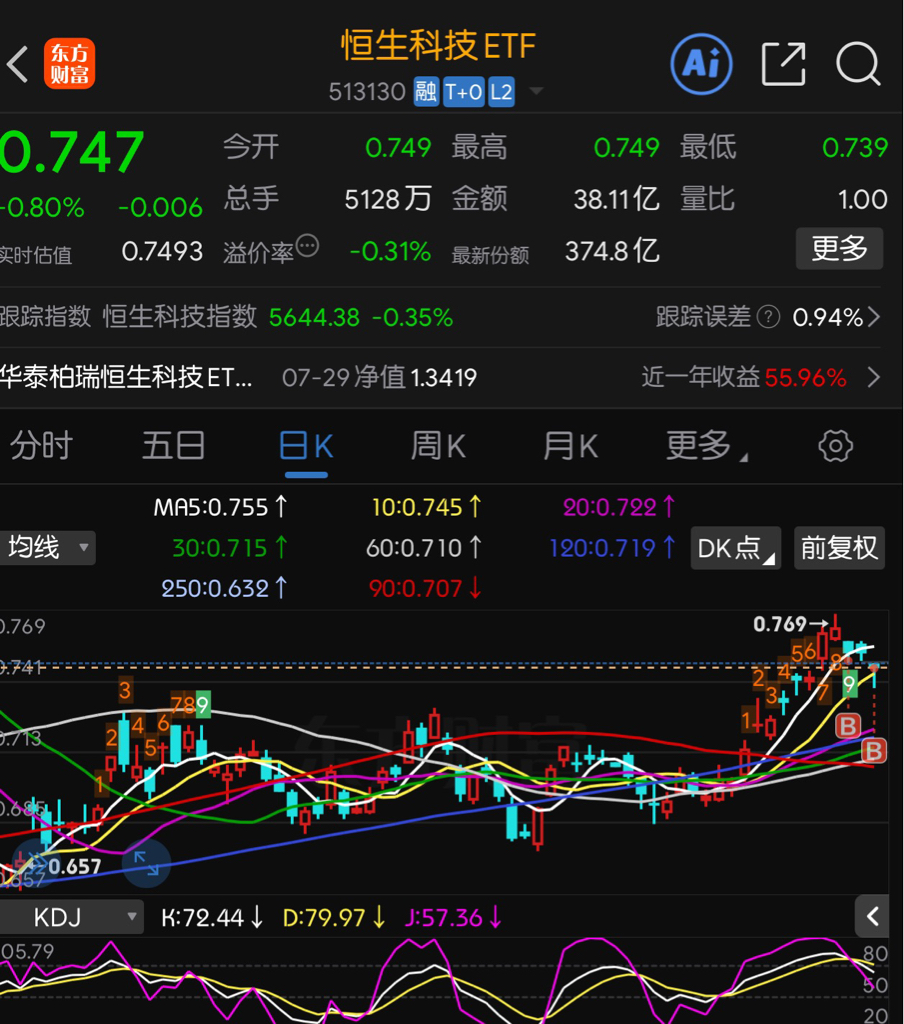Collapse the indicator panel arrow button

[872, 916]
